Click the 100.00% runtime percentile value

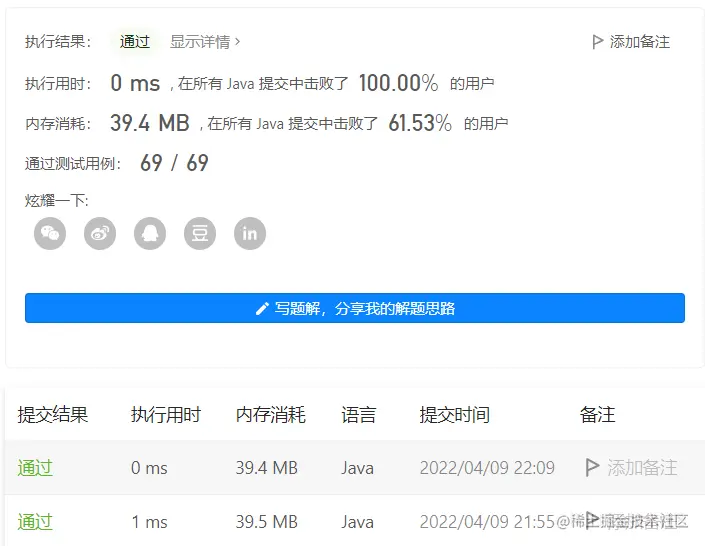(x=398, y=83)
